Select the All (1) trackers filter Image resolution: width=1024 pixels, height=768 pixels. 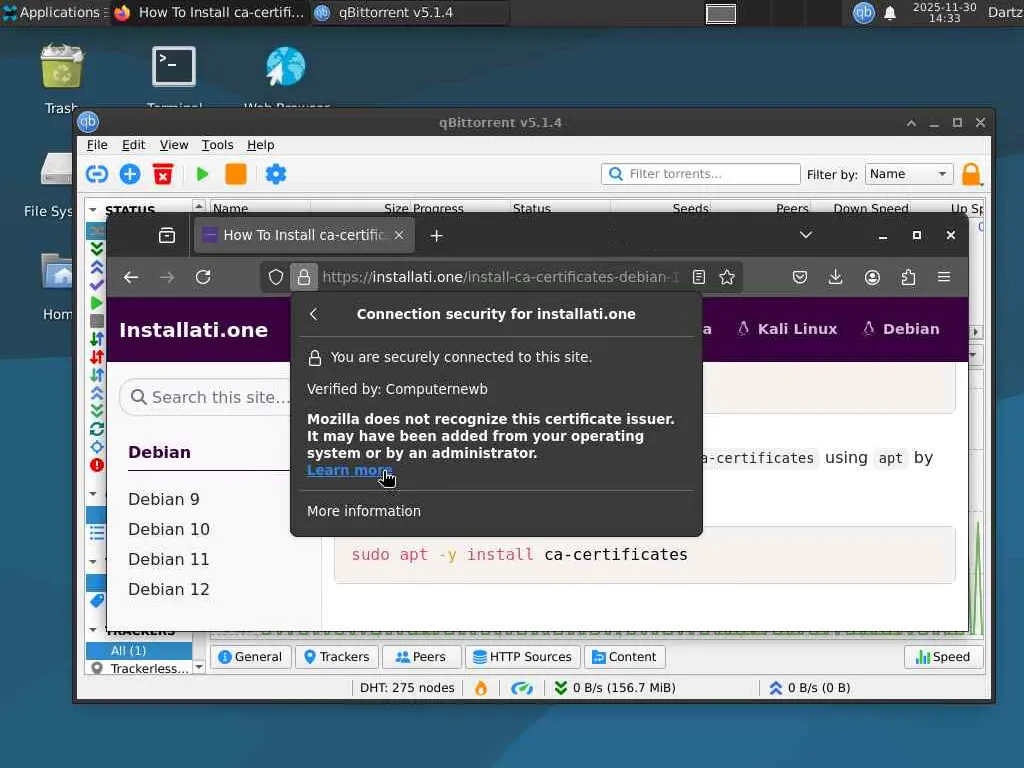pyautogui.click(x=139, y=650)
